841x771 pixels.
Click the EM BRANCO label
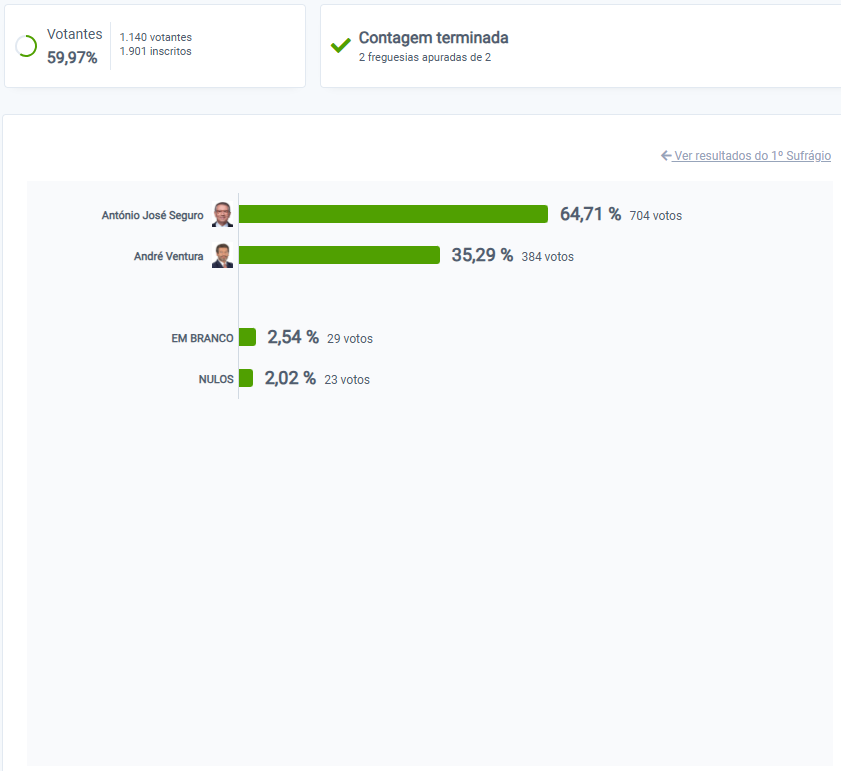(202, 339)
